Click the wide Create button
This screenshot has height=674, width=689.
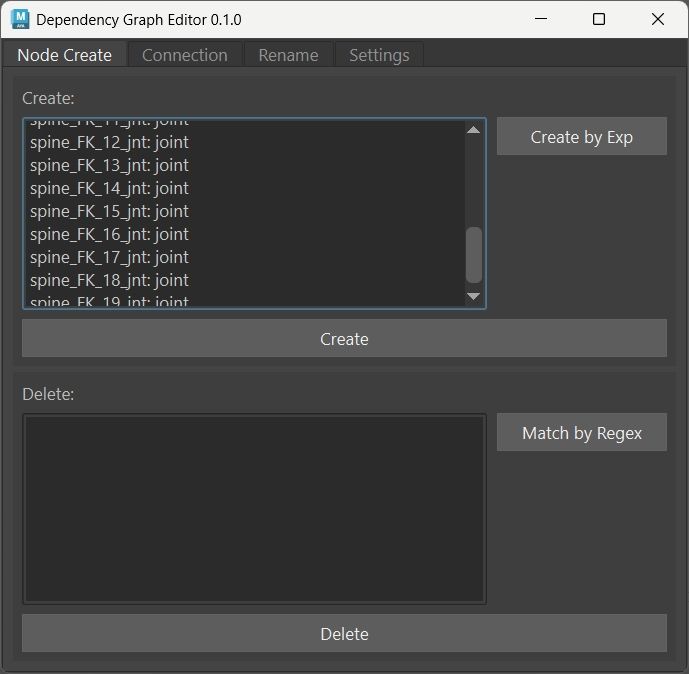(x=344, y=338)
